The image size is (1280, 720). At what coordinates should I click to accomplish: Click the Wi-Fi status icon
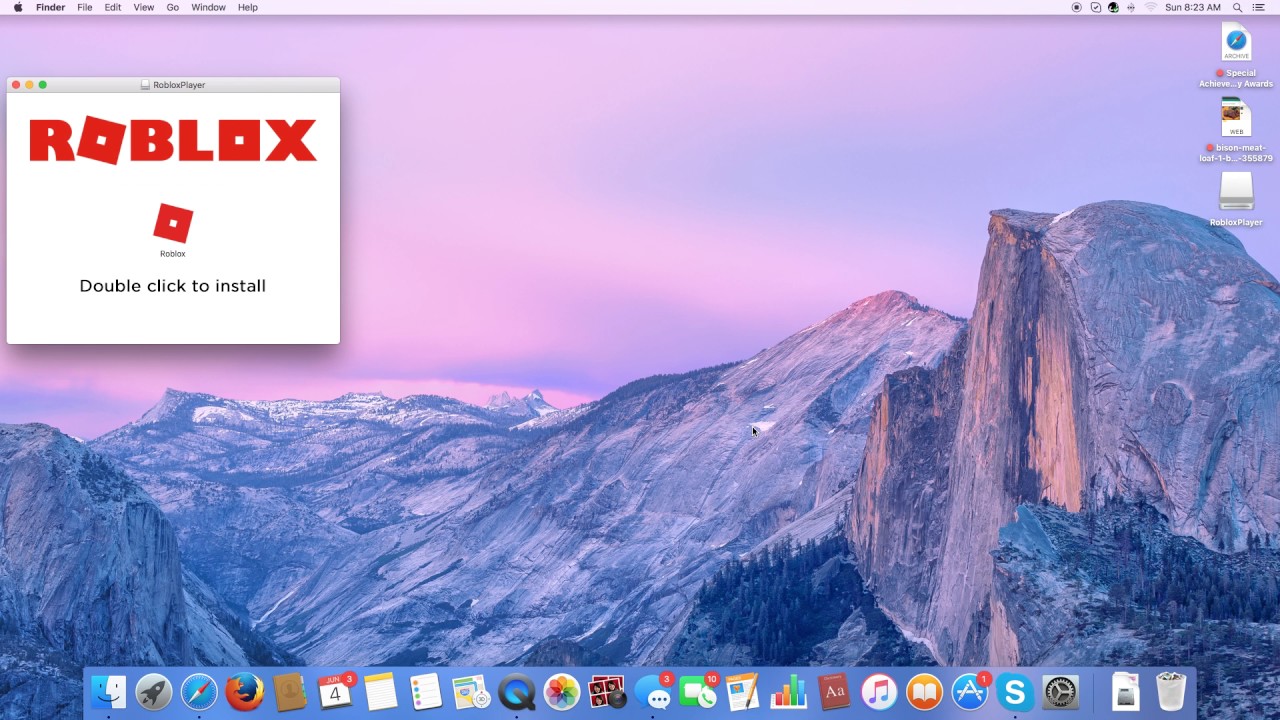1150,7
